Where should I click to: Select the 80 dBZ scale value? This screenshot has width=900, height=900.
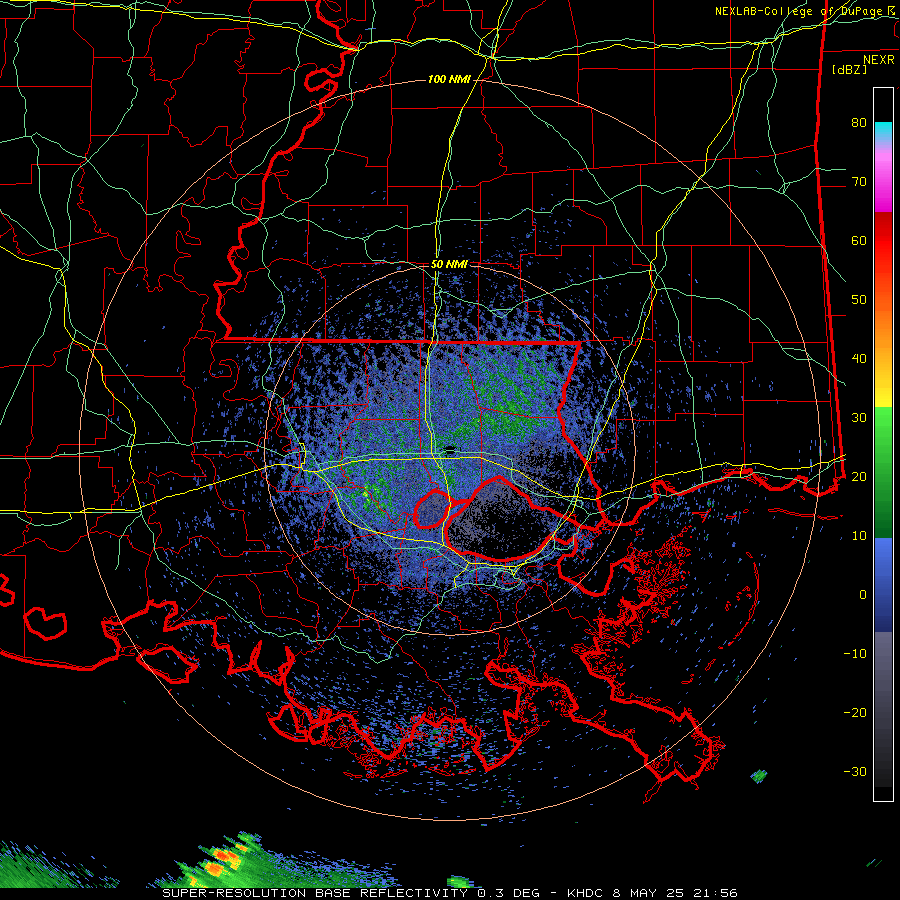(x=859, y=122)
